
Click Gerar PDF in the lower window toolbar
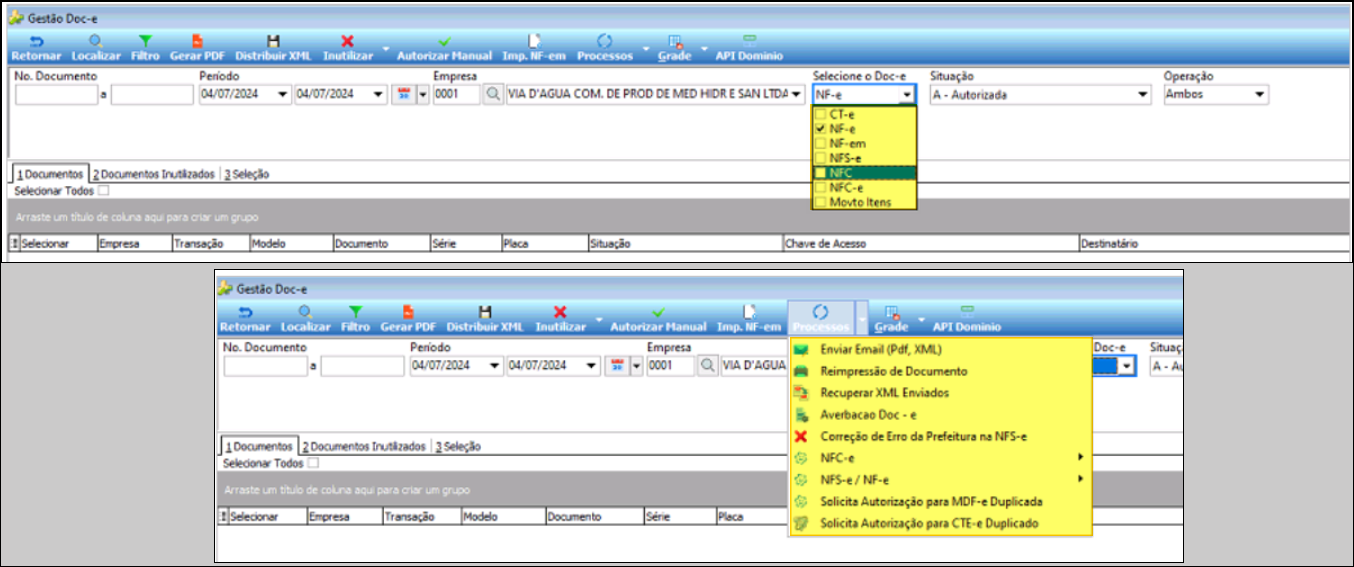408,320
